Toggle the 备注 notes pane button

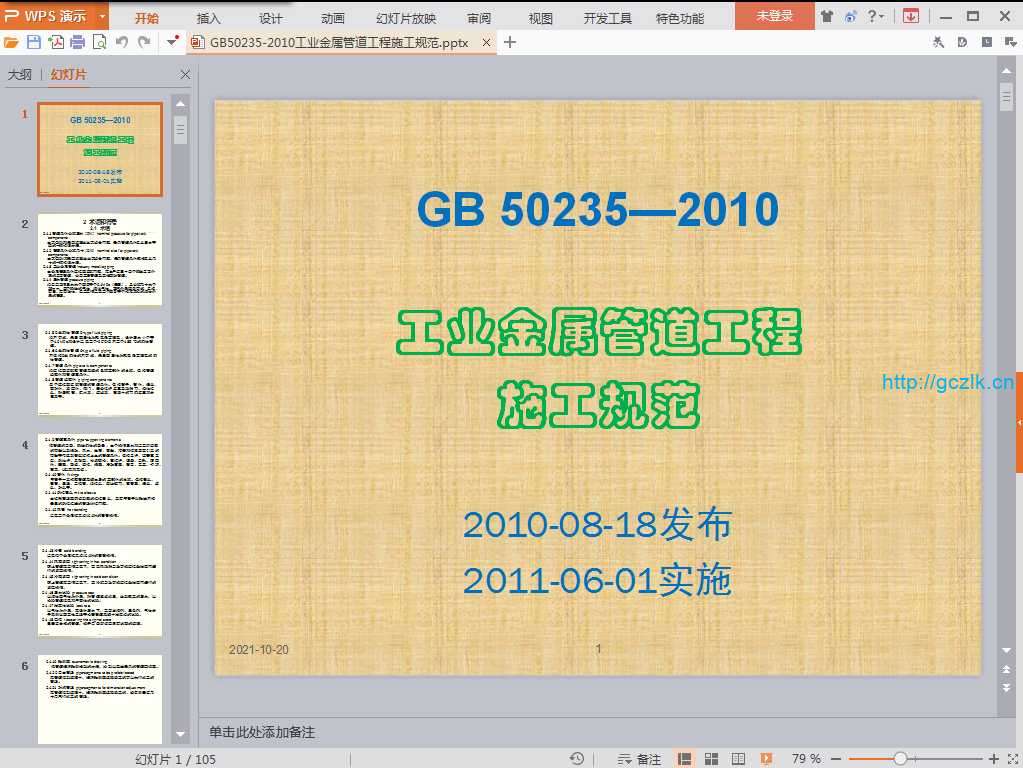point(640,759)
